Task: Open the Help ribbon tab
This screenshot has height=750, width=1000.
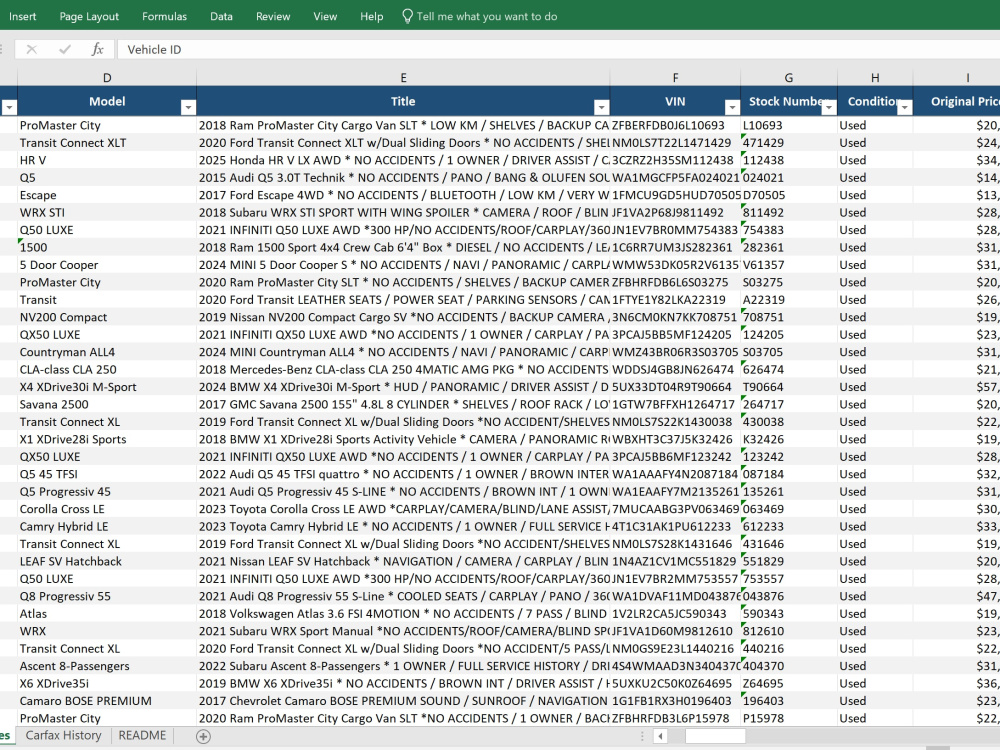Action: coord(372,17)
